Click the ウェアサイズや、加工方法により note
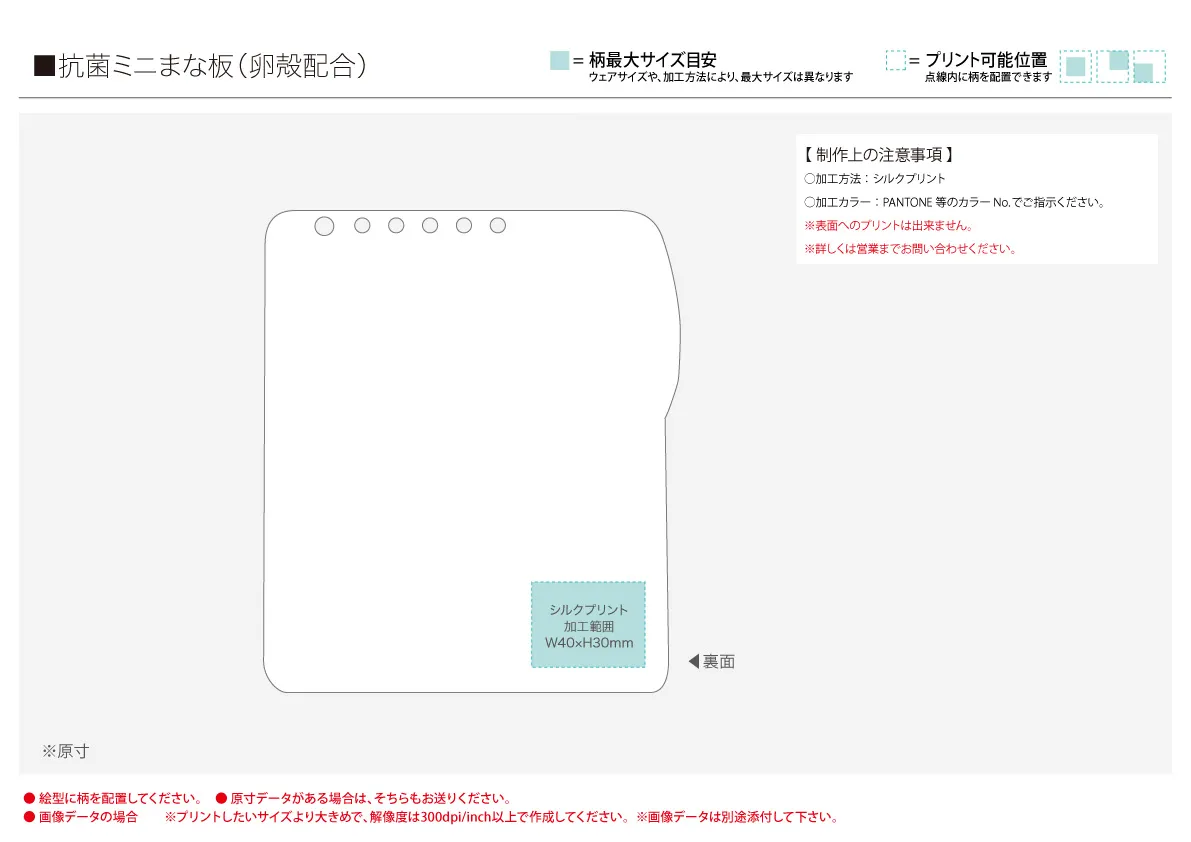The height and width of the screenshot is (842, 1191). pos(721,77)
